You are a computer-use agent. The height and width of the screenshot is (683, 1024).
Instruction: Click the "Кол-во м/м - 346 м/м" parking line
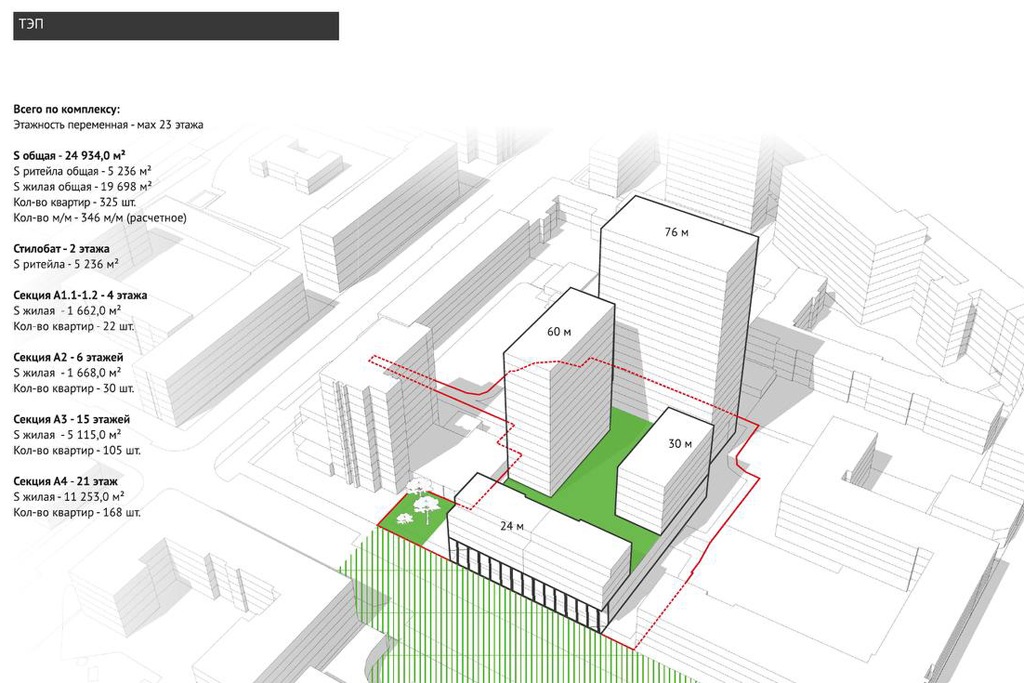point(100,217)
